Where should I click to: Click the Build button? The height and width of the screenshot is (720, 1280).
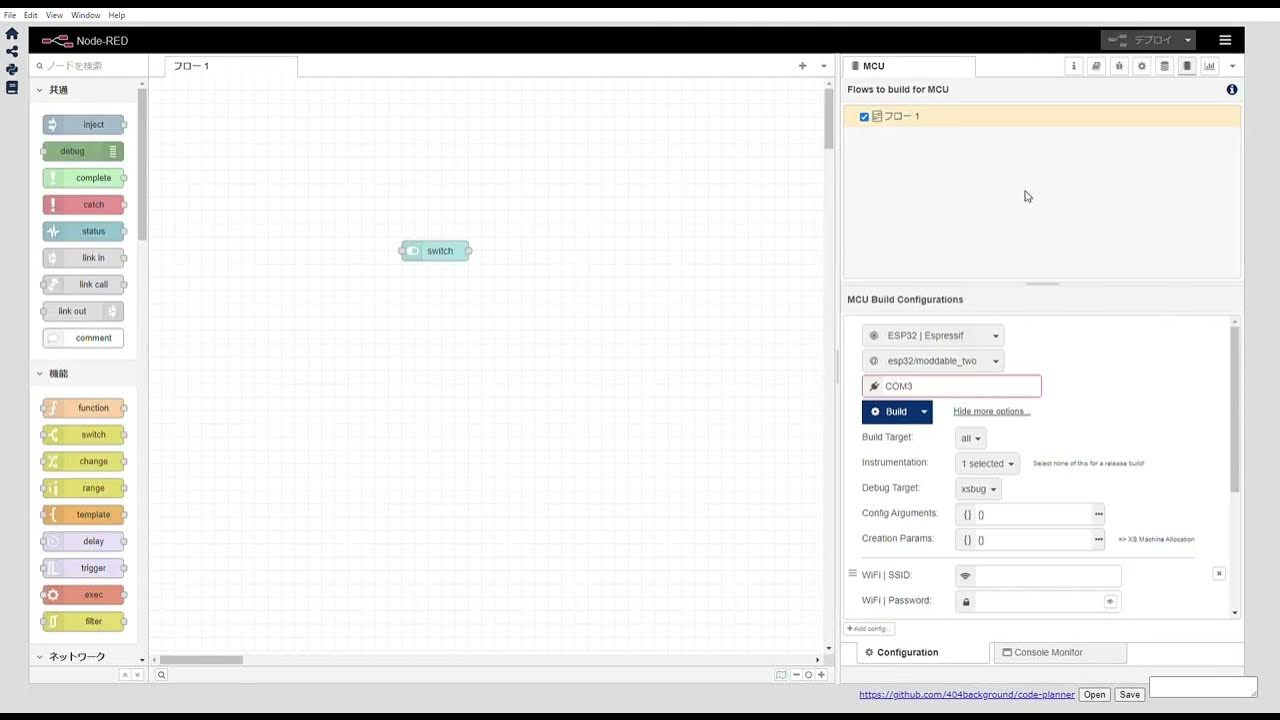[889, 412]
